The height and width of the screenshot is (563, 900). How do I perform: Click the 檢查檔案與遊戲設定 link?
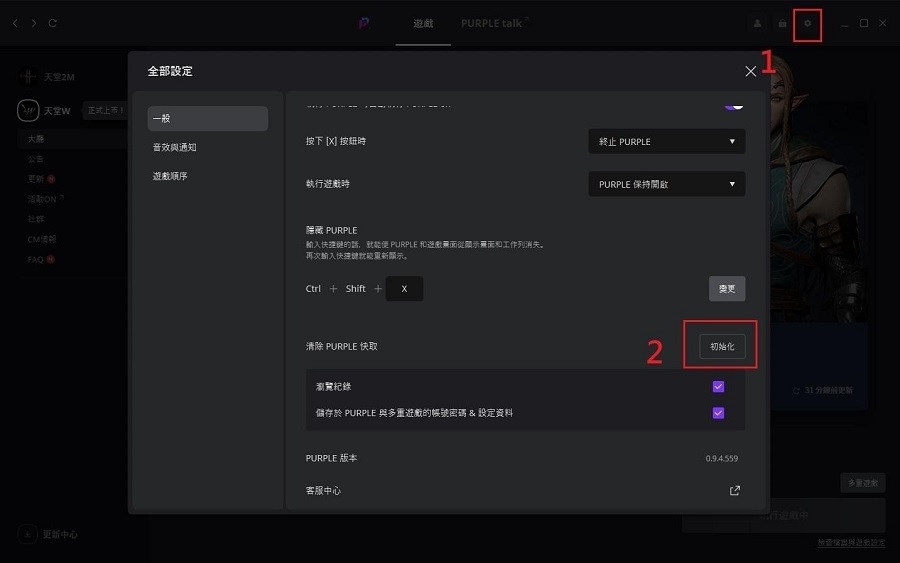pos(851,542)
